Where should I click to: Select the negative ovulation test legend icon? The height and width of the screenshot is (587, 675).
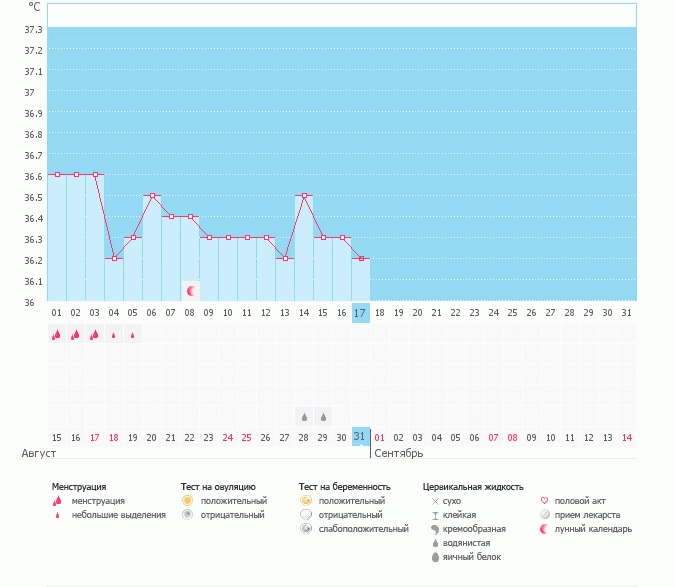[x=187, y=514]
